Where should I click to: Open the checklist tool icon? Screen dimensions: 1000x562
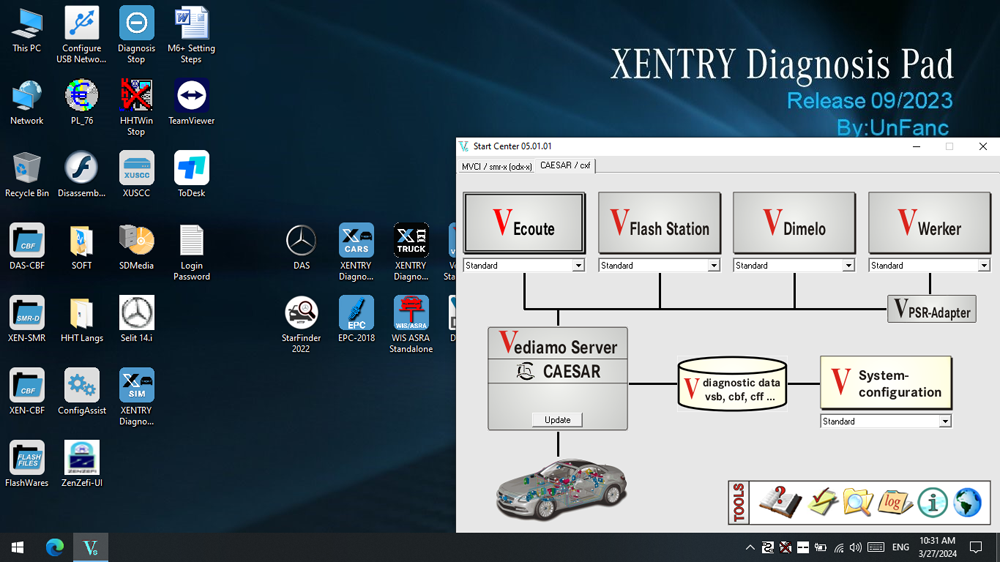click(823, 502)
